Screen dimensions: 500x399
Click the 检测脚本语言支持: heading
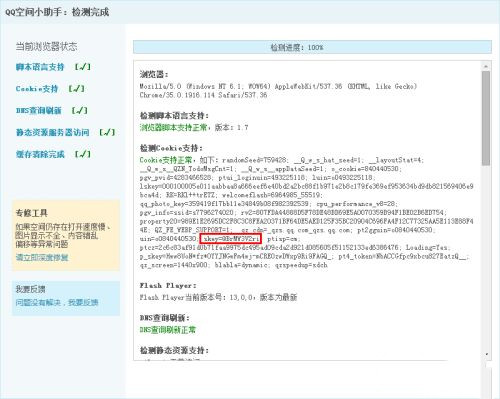coord(174,116)
